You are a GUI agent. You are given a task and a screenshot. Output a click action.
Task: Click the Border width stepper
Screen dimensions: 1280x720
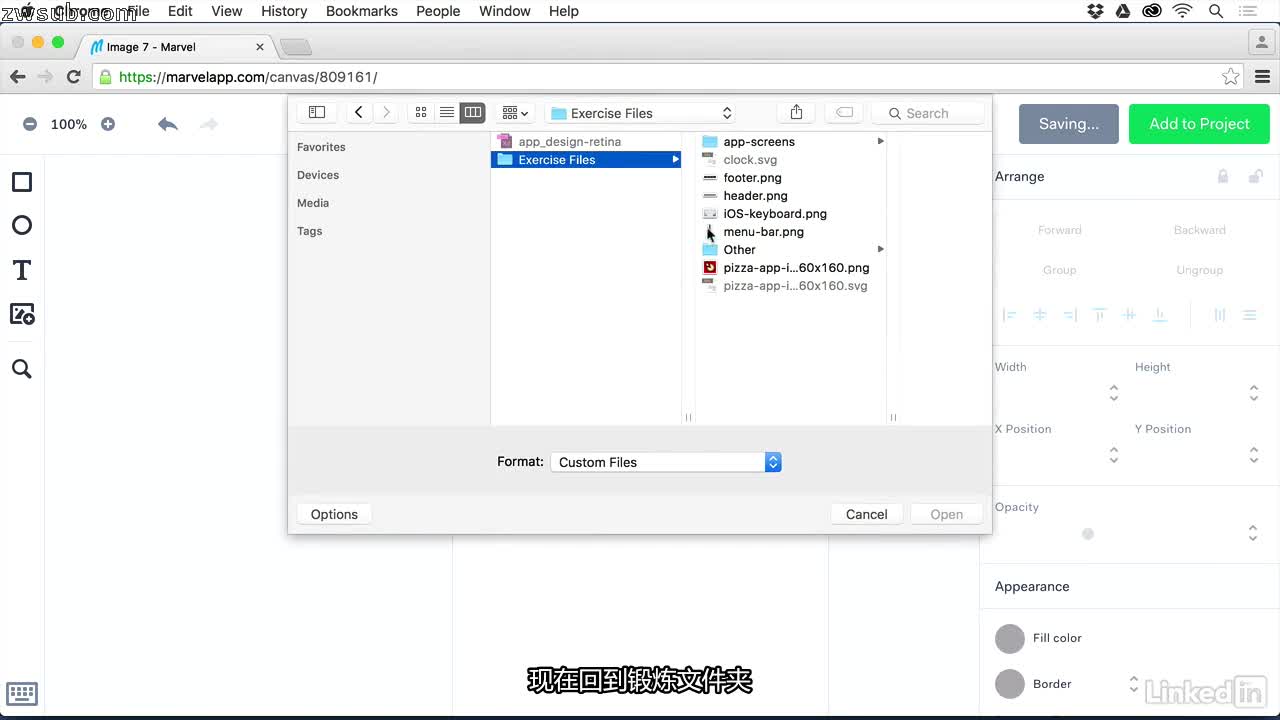click(1134, 684)
